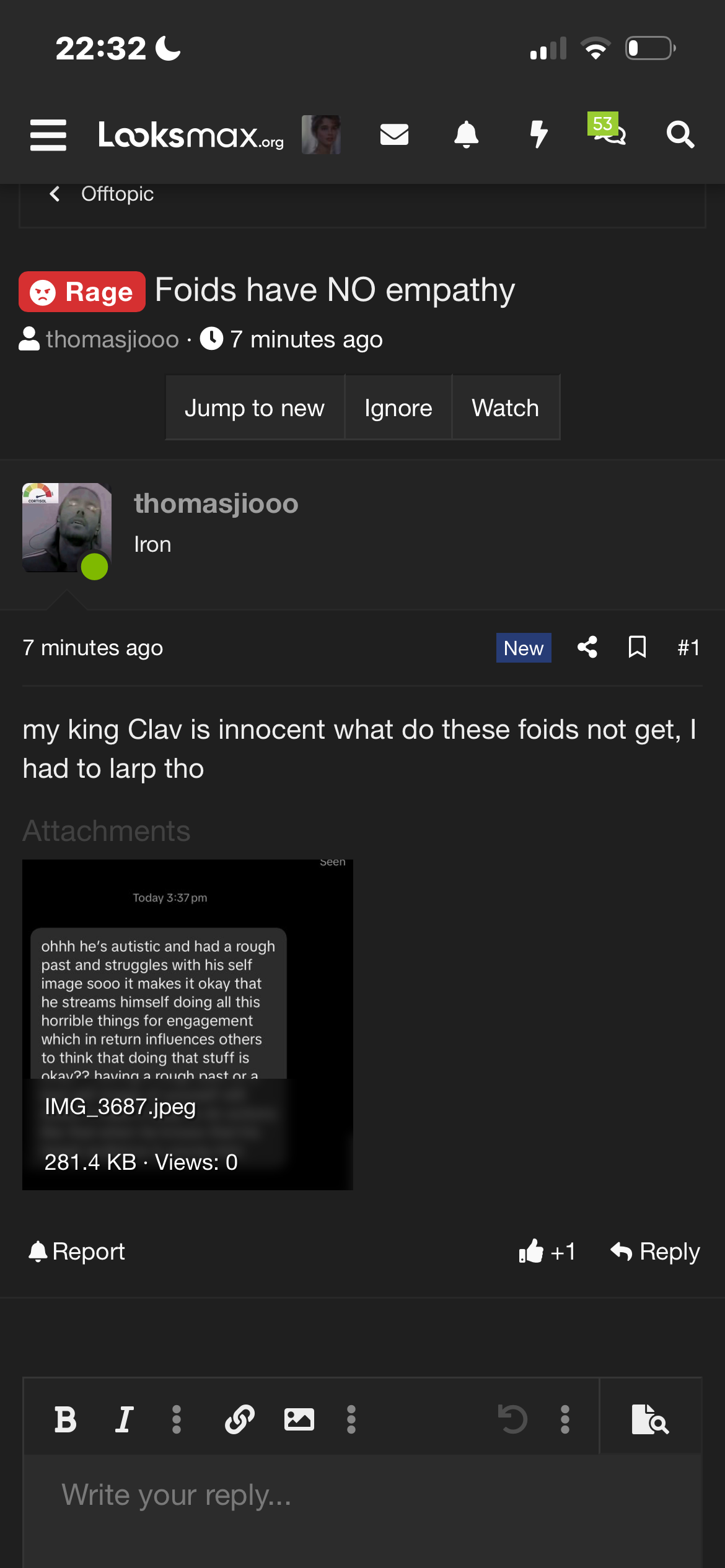Open the notifications bell

click(467, 134)
